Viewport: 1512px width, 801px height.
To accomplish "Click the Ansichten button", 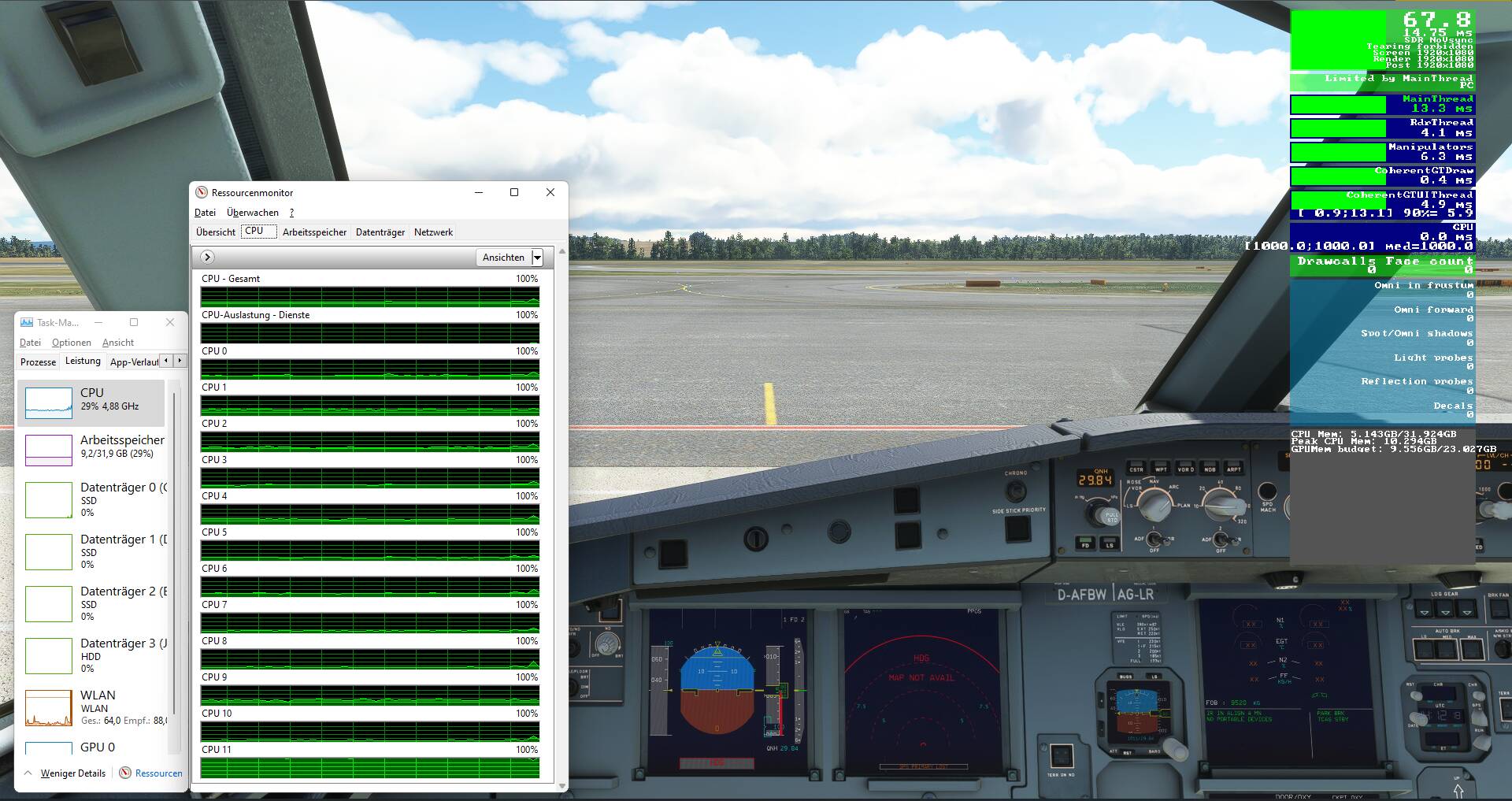I will coord(504,258).
